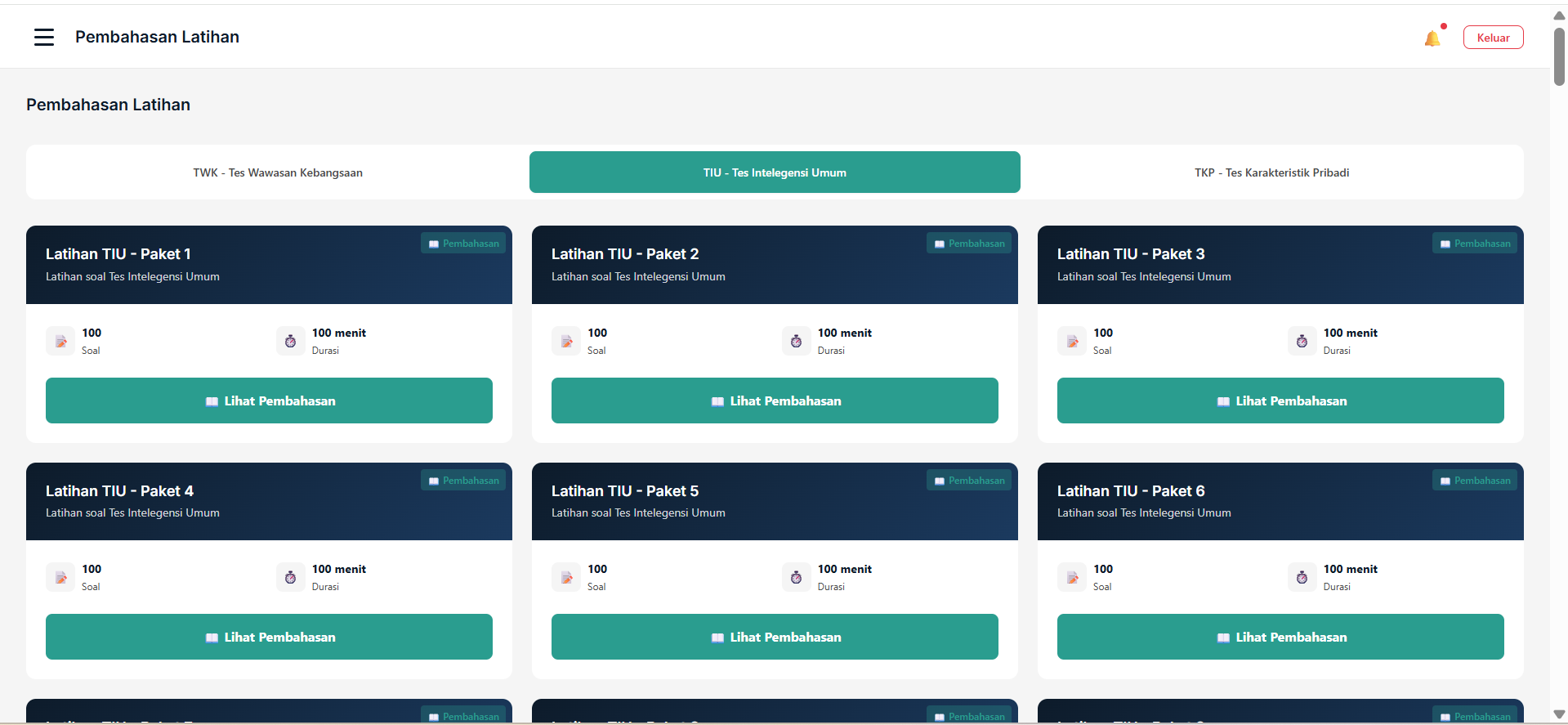
Task: Click the Durasi stopwatch icon in Paket 2
Action: (x=796, y=342)
